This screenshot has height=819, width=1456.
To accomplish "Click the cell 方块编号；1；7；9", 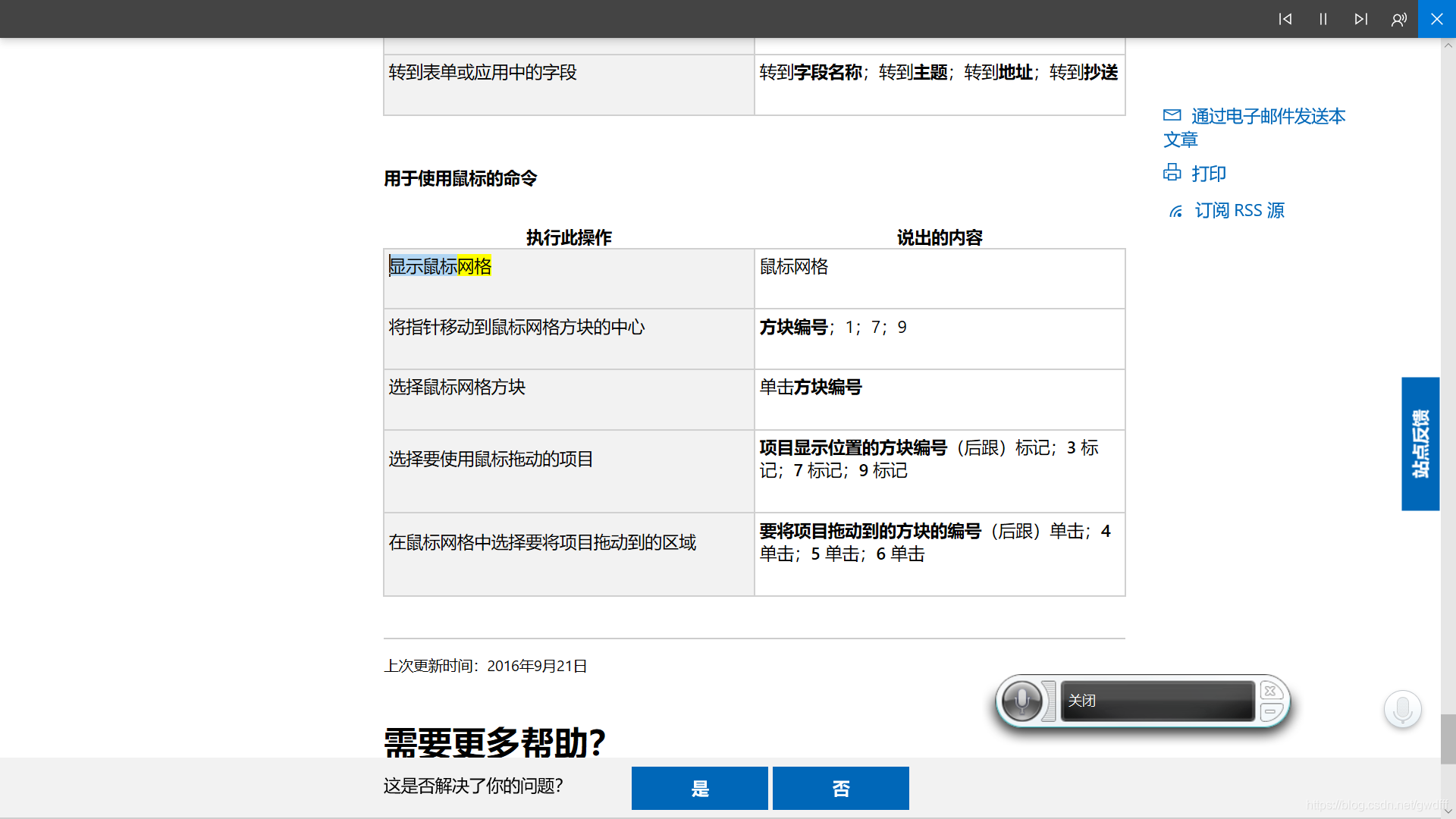I will click(x=940, y=339).
